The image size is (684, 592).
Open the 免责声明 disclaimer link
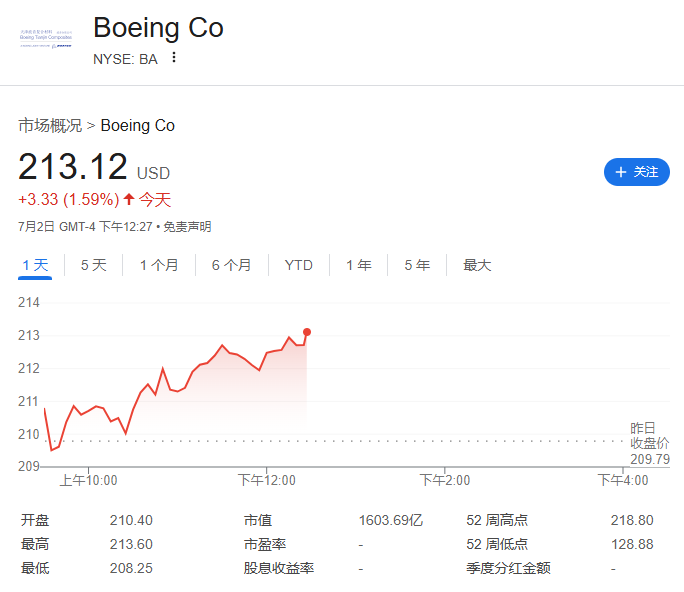coord(187,227)
